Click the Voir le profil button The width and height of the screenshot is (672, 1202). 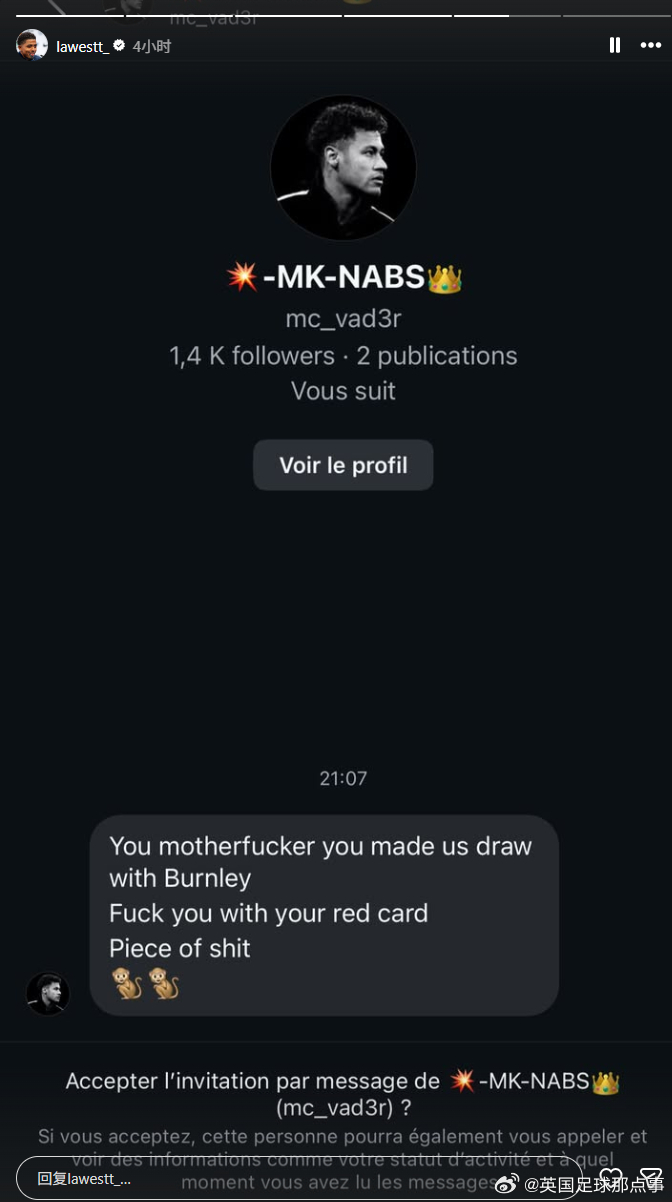pyautogui.click(x=343, y=465)
